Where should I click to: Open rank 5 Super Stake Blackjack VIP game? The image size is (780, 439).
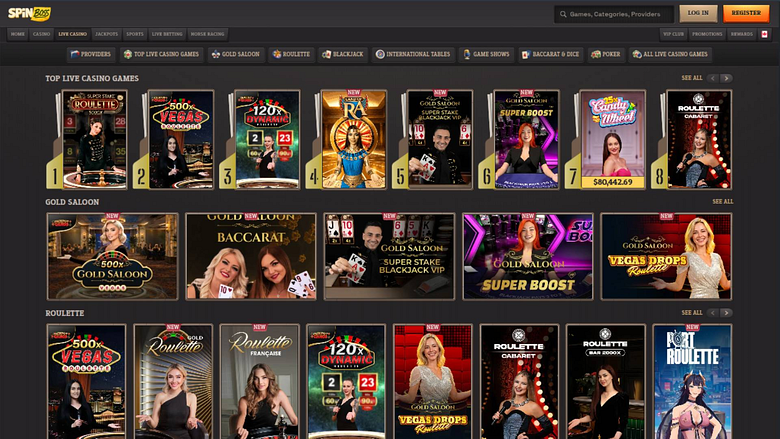click(440, 139)
